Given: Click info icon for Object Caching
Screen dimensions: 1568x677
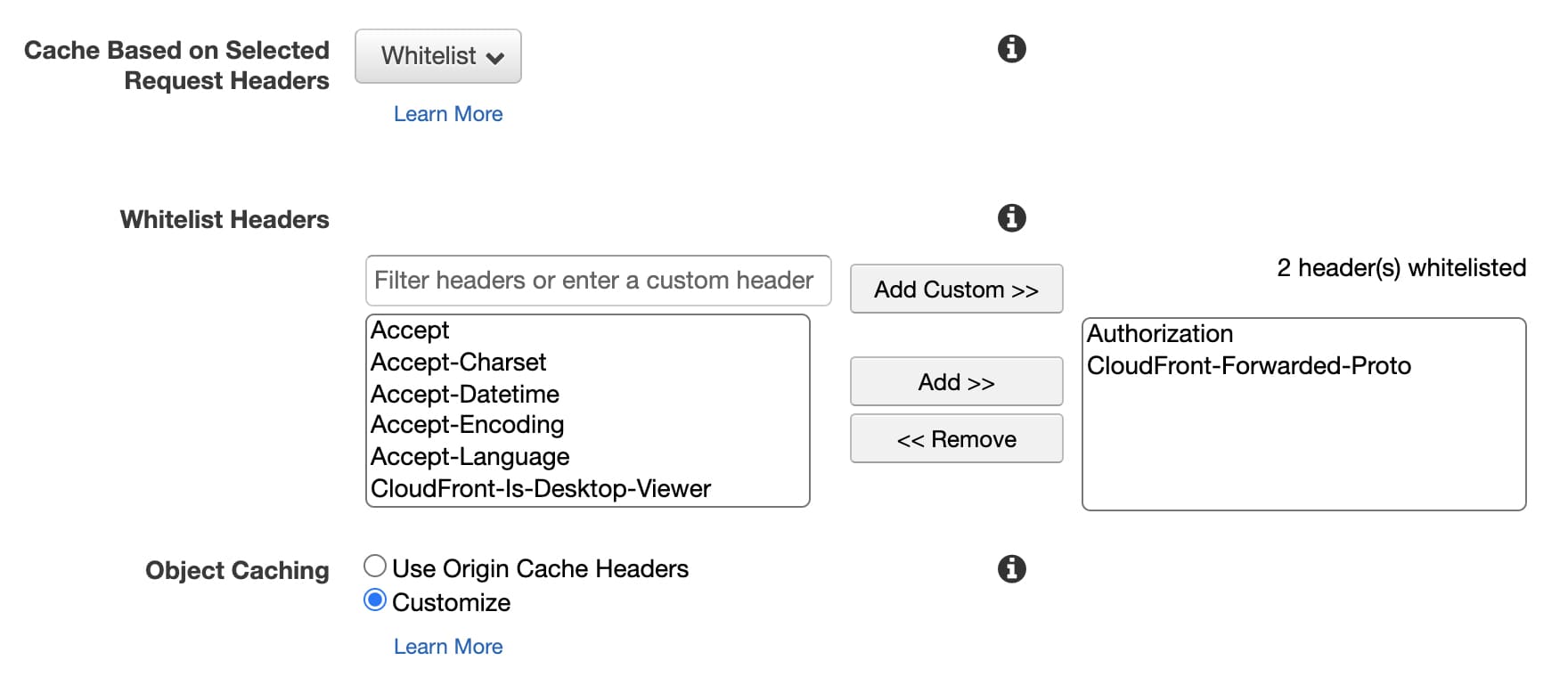Looking at the screenshot, I should tap(1011, 569).
